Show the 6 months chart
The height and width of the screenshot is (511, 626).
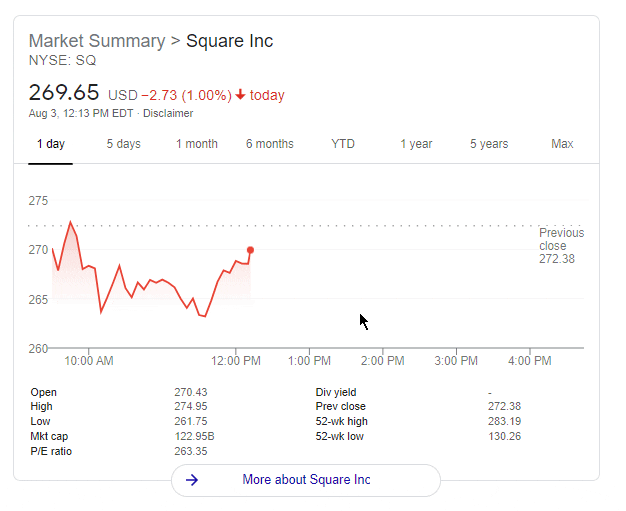(x=269, y=144)
